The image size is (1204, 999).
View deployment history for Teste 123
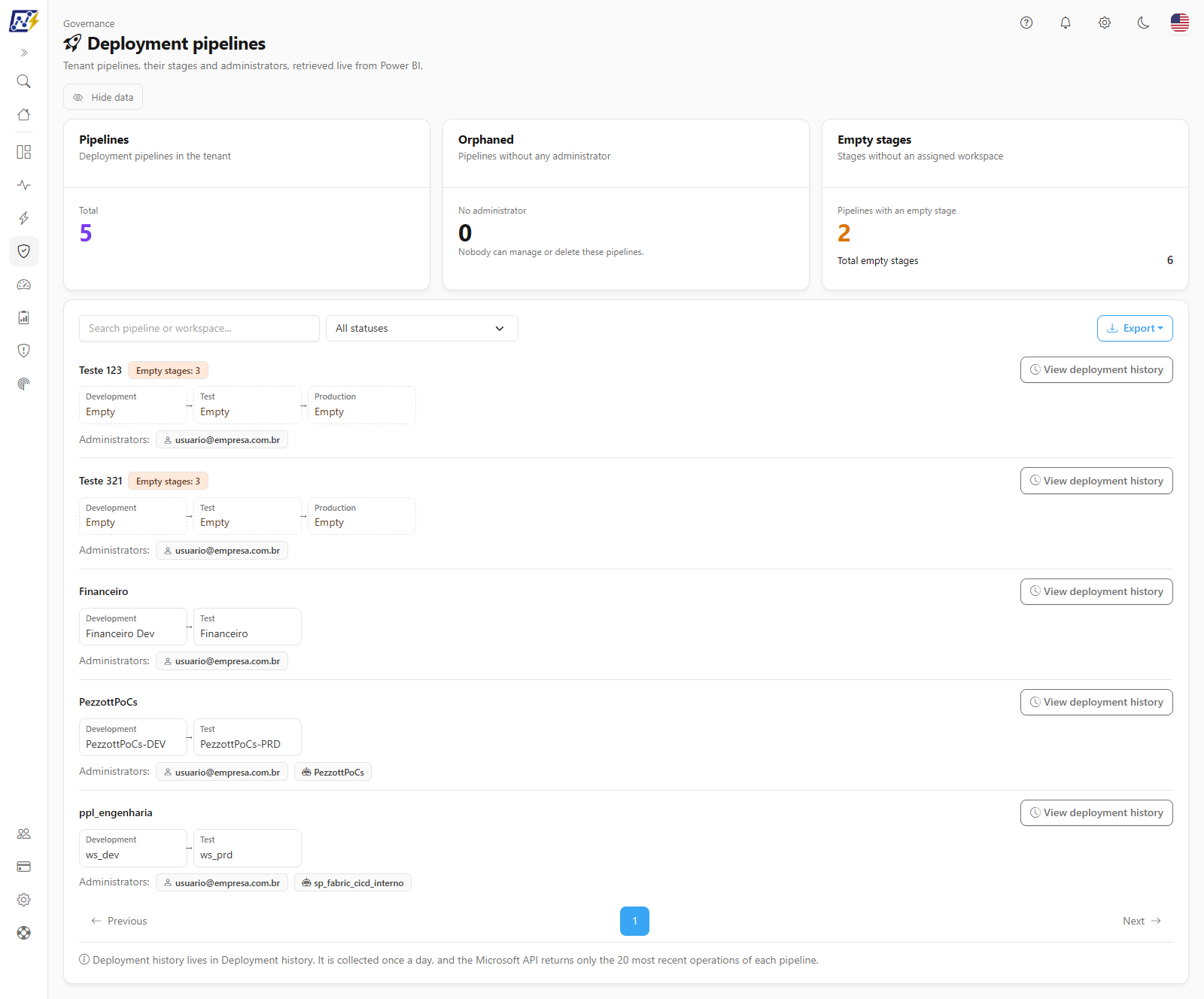1096,370
